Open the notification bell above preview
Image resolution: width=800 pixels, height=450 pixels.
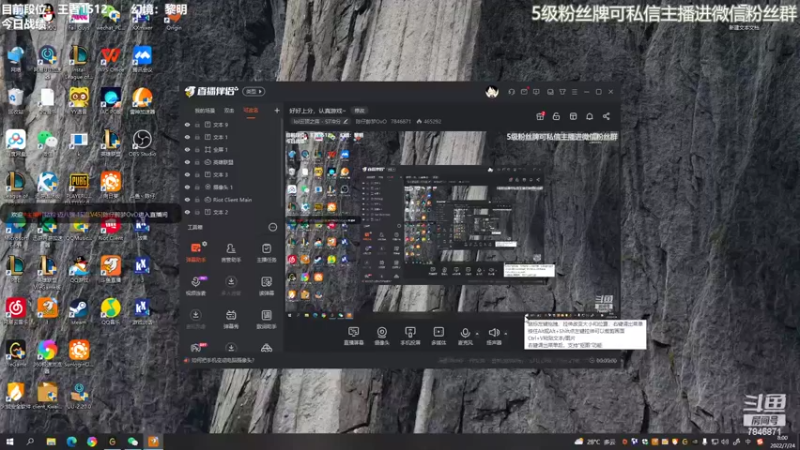[x=589, y=116]
